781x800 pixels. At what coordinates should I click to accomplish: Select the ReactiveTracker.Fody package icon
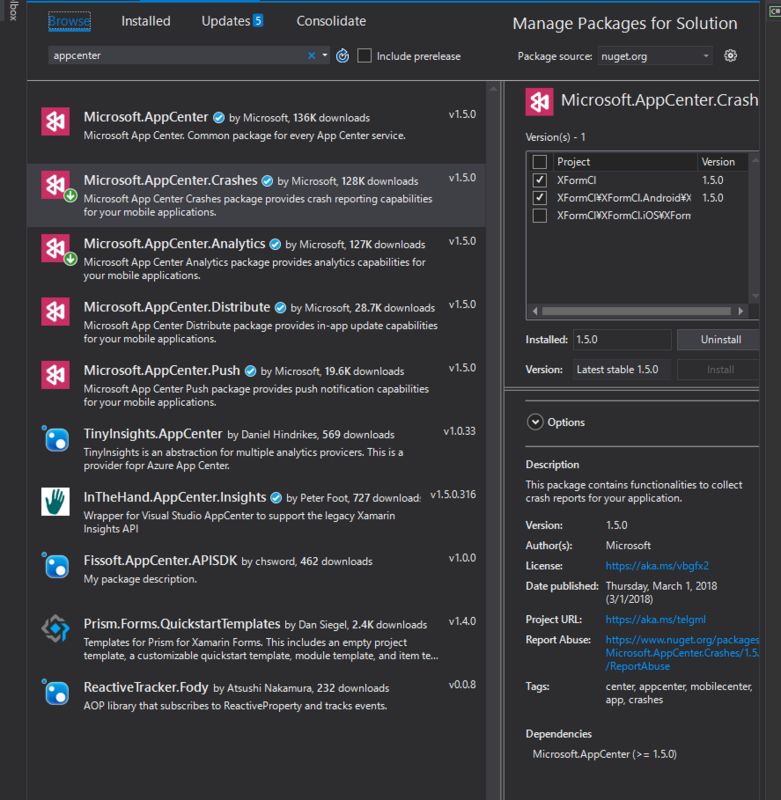pyautogui.click(x=55, y=692)
